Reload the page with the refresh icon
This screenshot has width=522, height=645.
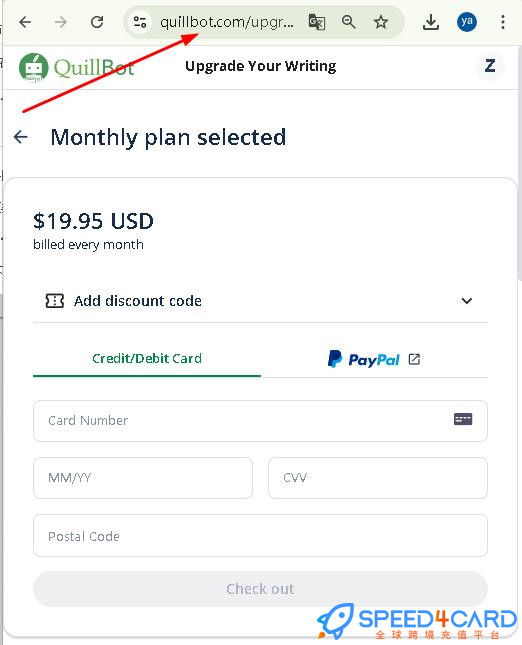pyautogui.click(x=97, y=22)
